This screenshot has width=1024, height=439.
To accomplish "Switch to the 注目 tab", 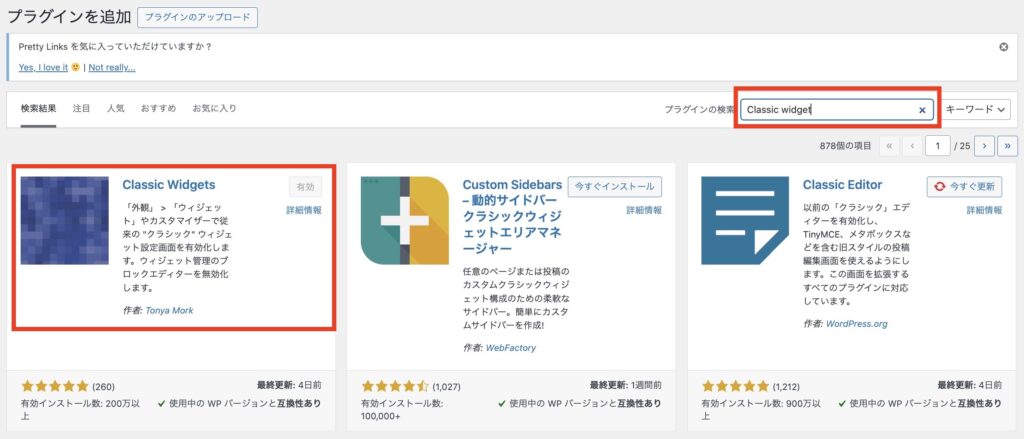I will click(81, 108).
